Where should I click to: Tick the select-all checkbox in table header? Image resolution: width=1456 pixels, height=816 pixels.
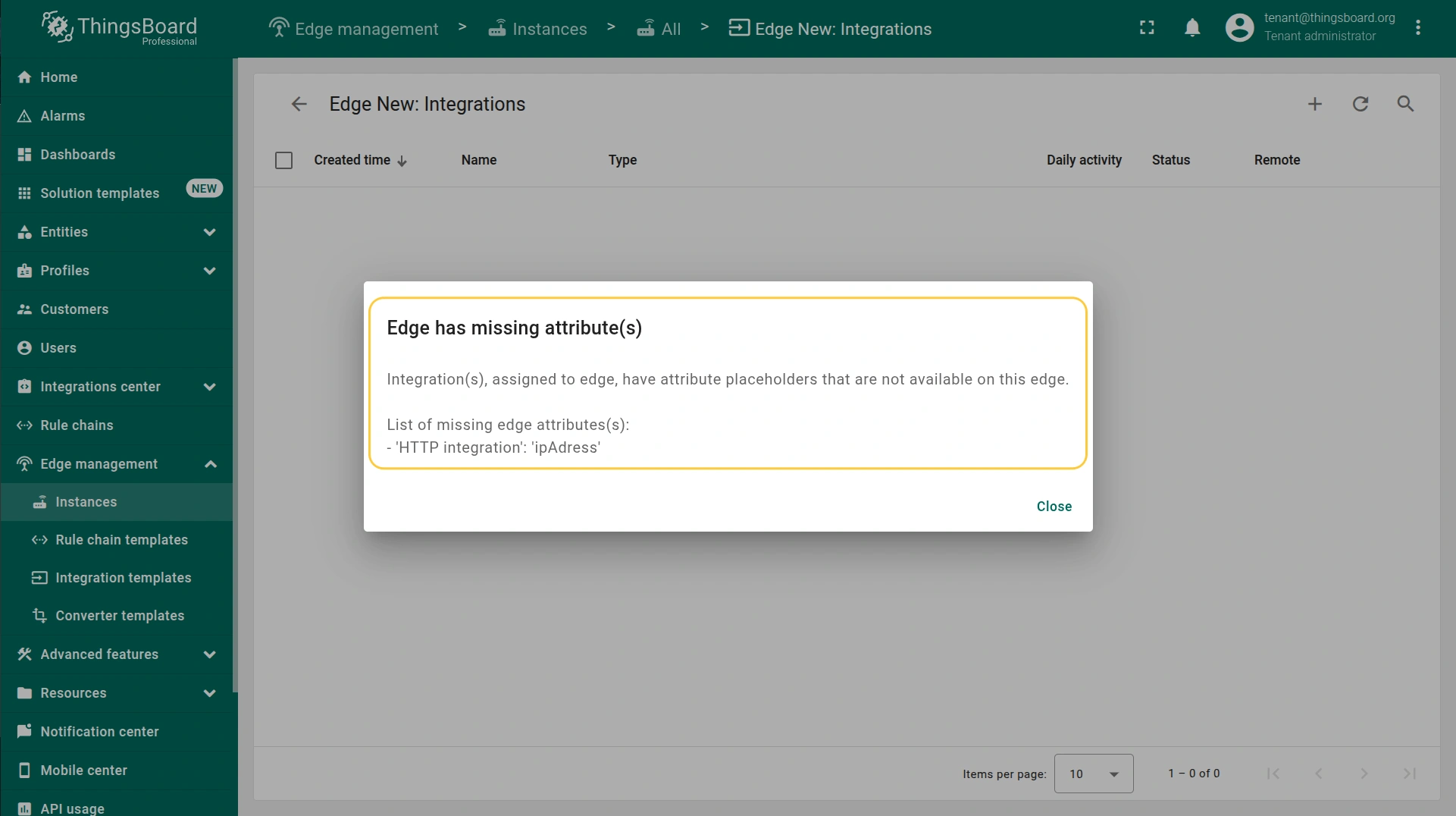tap(283, 160)
